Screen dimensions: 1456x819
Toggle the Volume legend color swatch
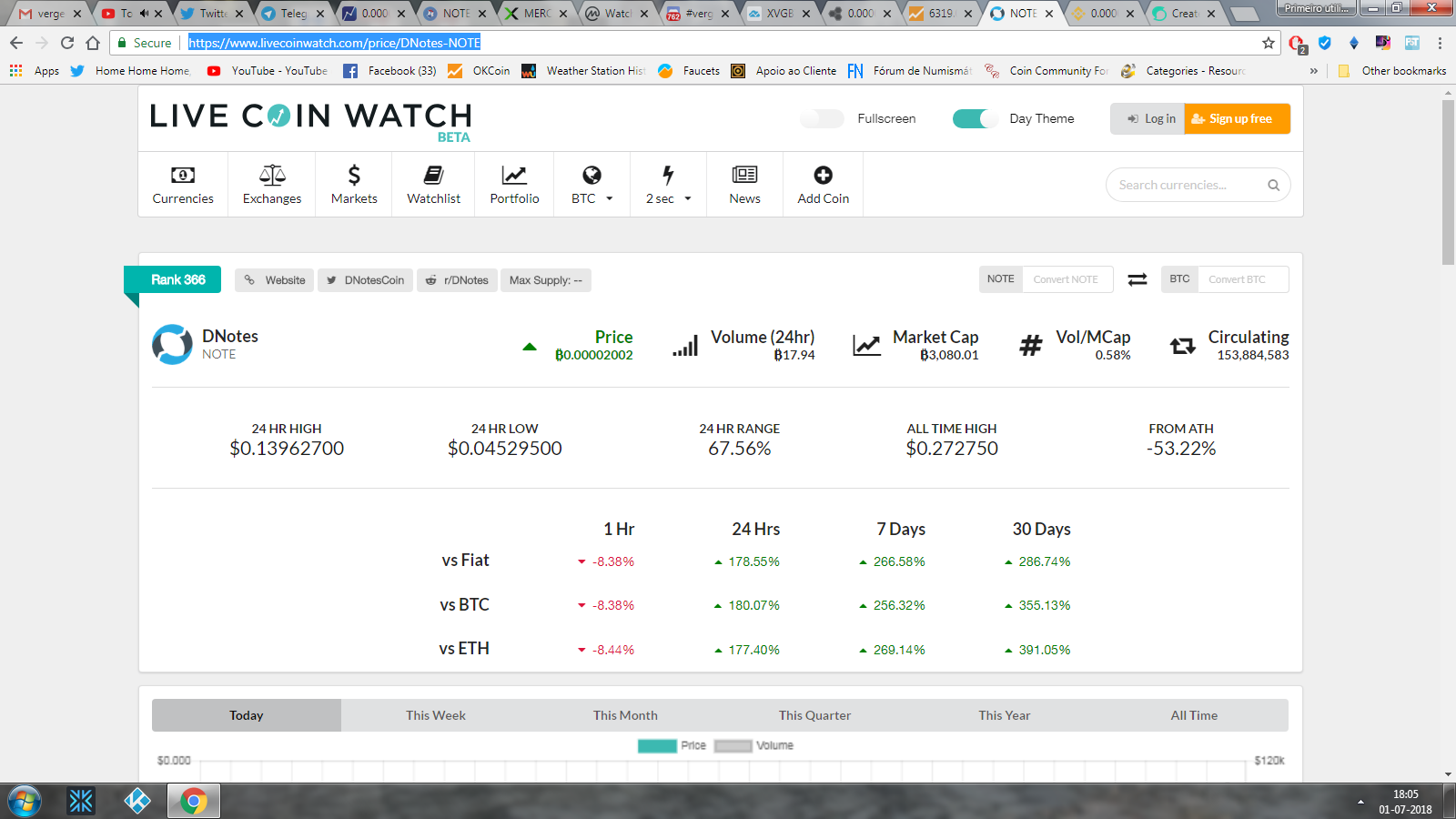coord(733,746)
